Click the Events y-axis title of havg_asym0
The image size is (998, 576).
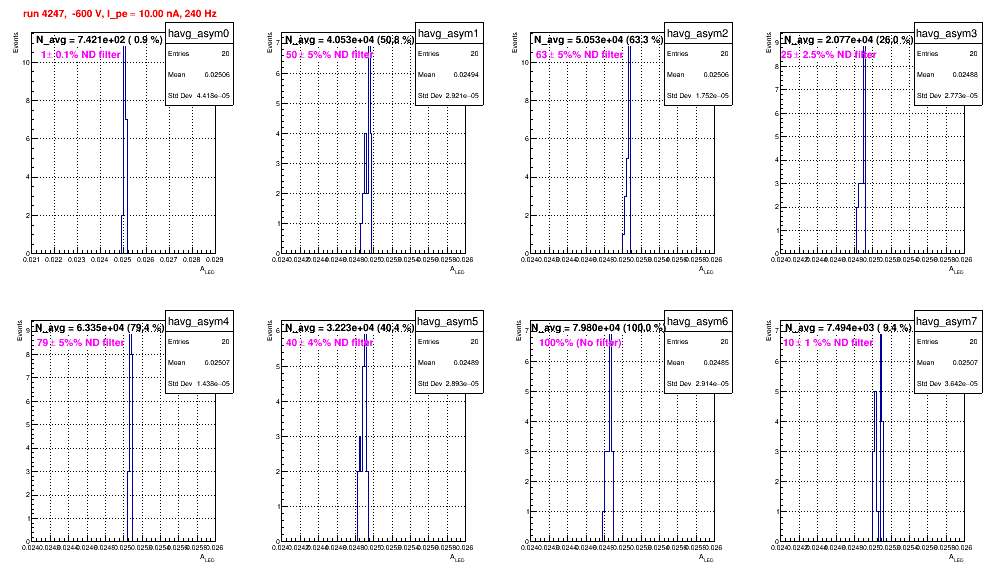click(x=16, y=43)
